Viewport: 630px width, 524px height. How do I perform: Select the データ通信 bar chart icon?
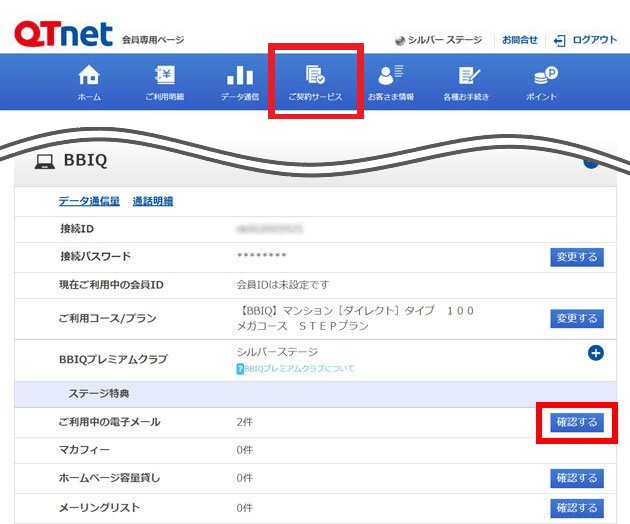tap(240, 76)
